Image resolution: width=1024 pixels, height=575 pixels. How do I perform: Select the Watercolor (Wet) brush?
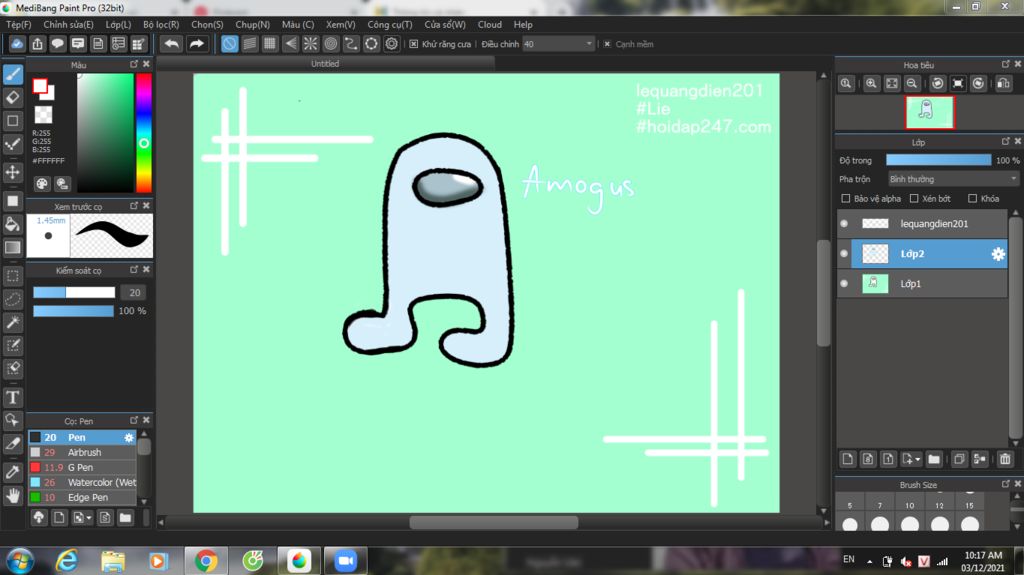83,482
